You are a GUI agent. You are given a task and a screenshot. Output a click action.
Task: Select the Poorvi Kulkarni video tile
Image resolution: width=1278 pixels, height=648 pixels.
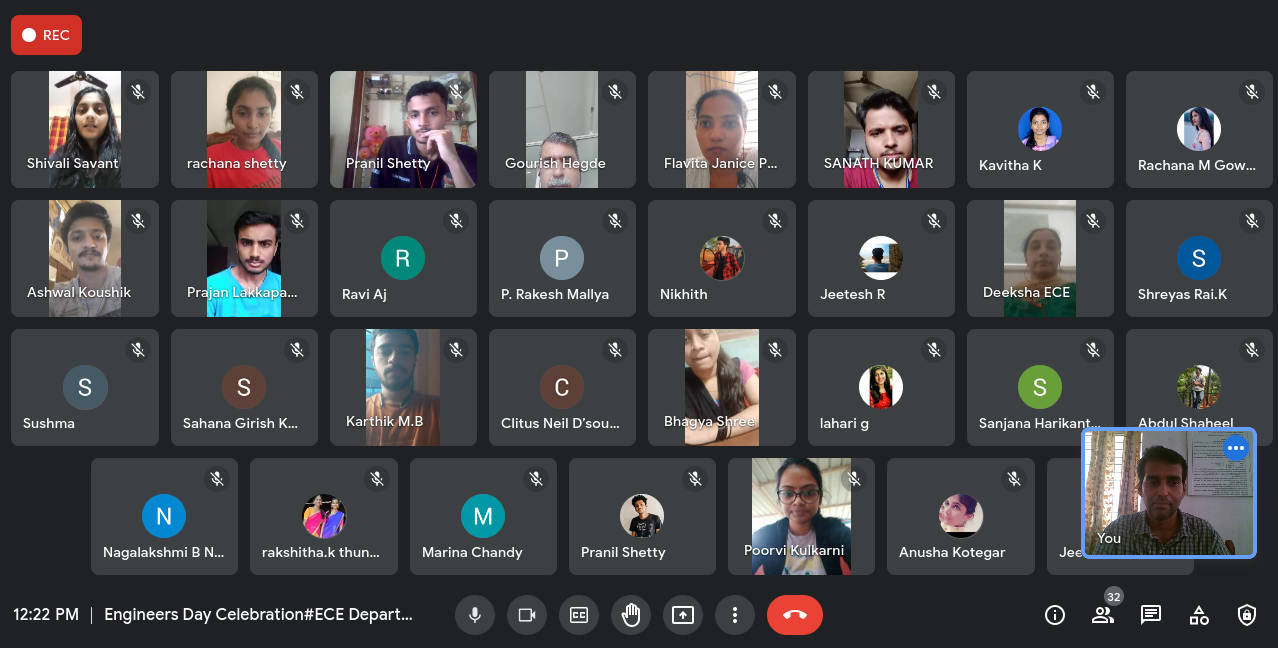pos(801,516)
